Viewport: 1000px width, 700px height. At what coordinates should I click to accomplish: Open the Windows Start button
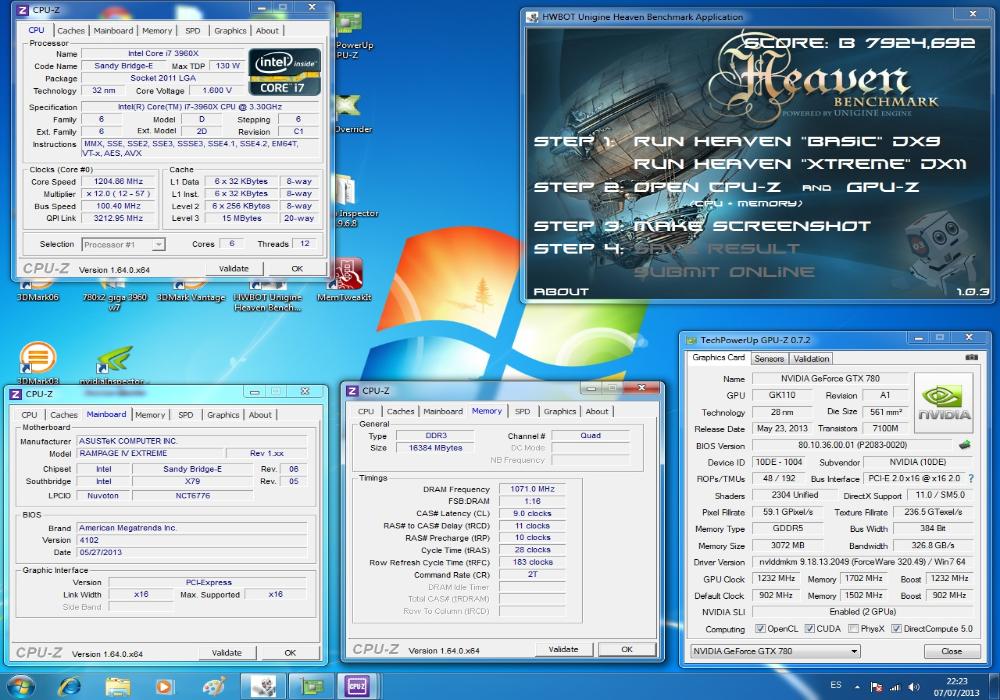coord(20,687)
